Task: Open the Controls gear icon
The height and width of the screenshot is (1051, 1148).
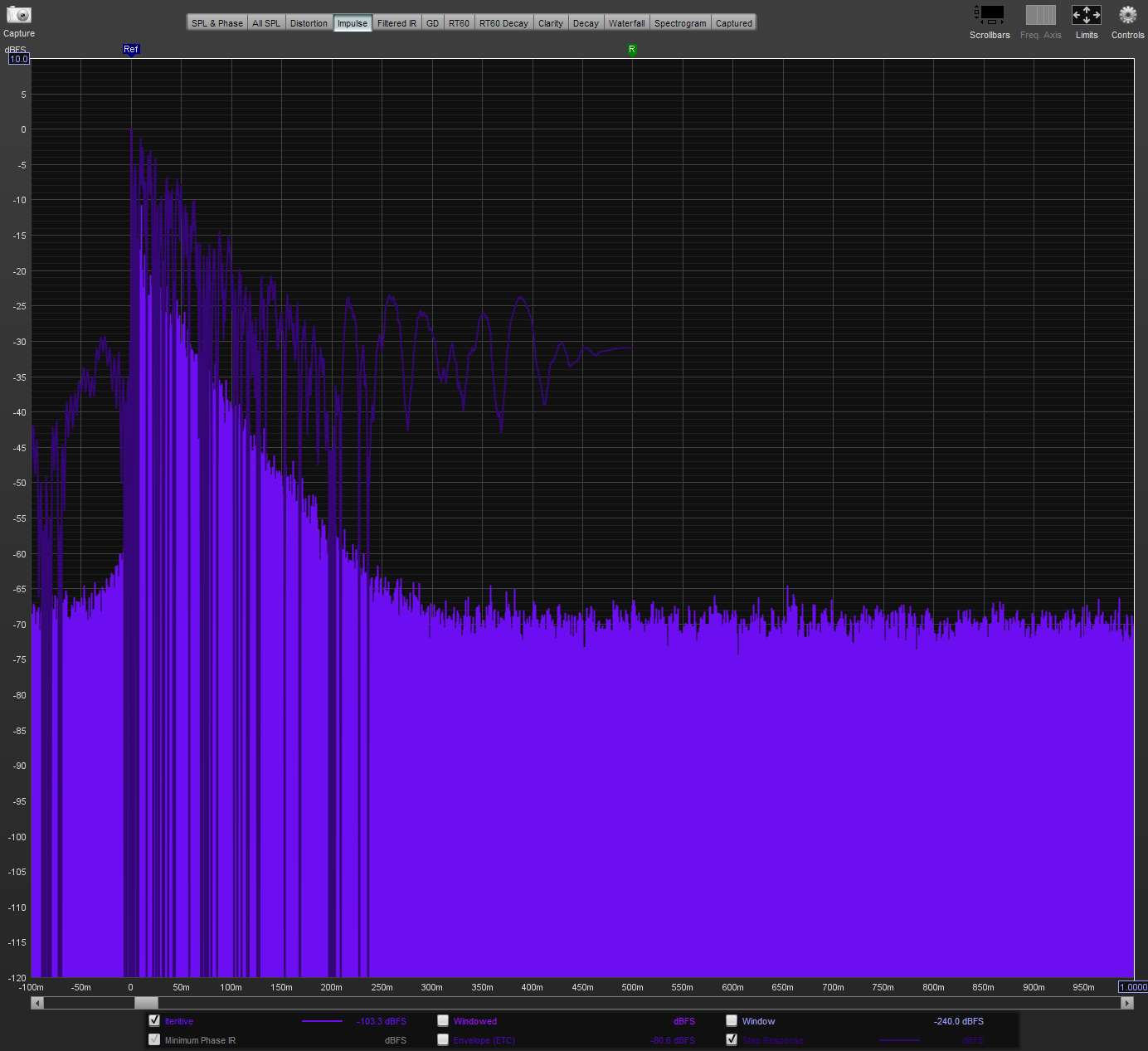Action: pyautogui.click(x=1127, y=15)
